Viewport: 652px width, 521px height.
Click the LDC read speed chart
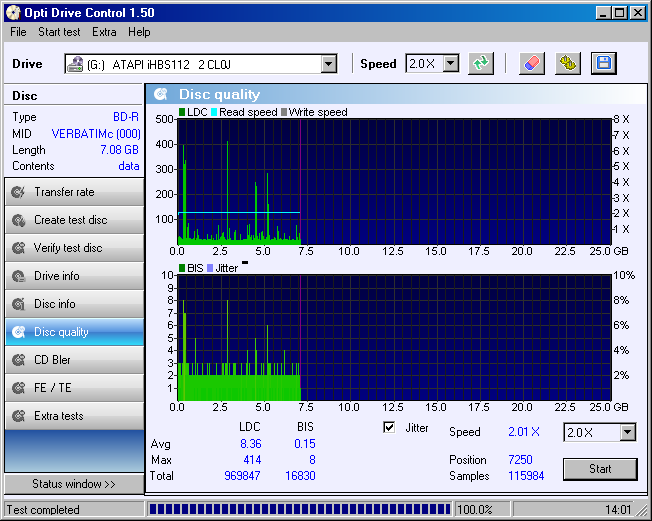click(x=394, y=182)
